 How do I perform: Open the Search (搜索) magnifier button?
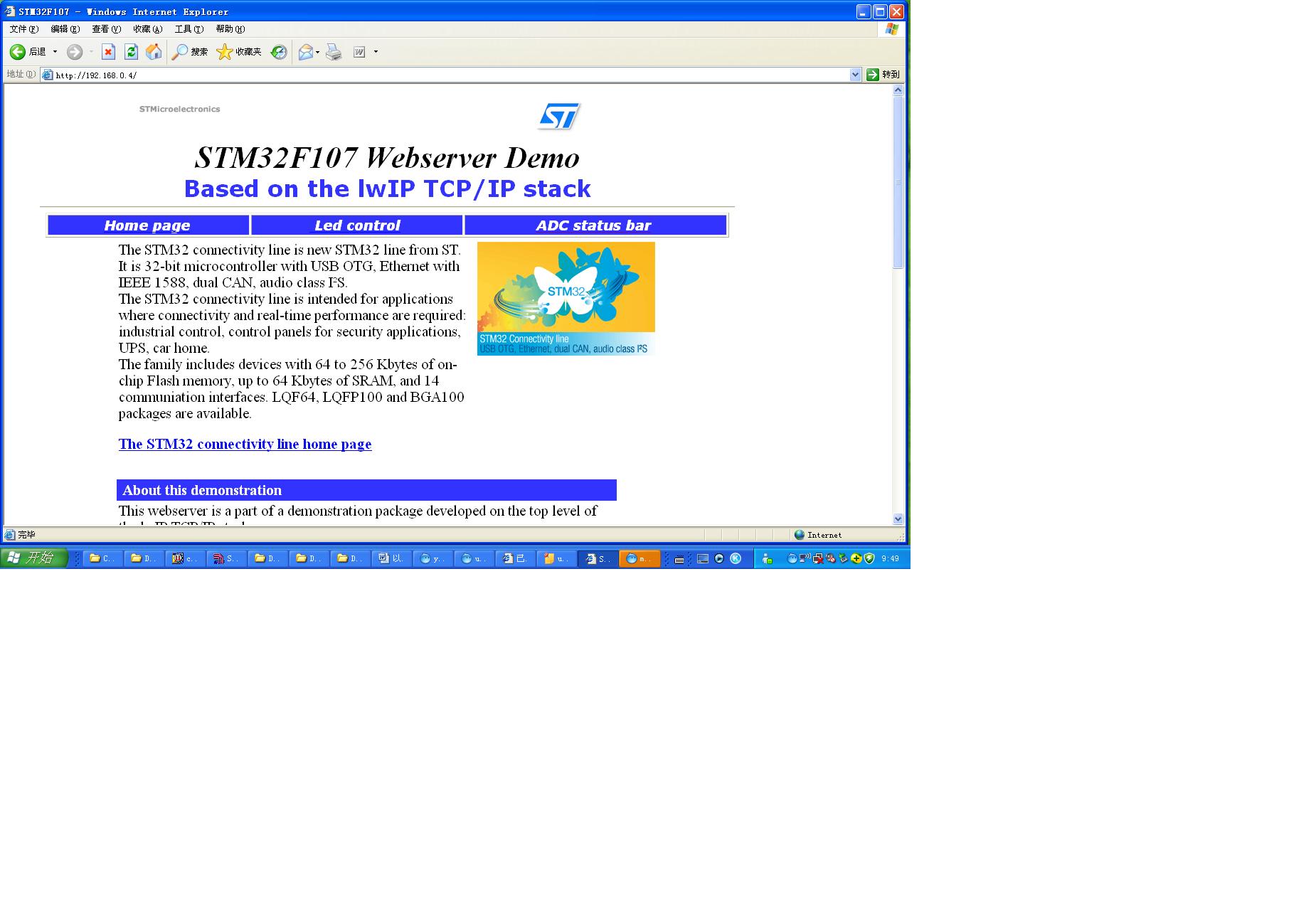coord(190,52)
